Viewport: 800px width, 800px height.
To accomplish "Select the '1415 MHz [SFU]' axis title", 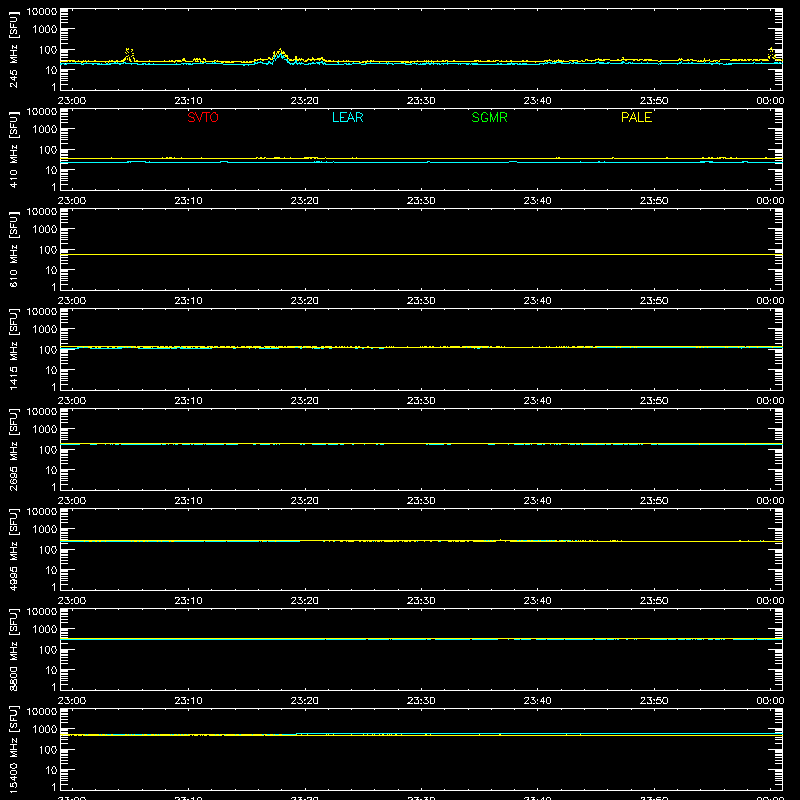I will point(13,349).
